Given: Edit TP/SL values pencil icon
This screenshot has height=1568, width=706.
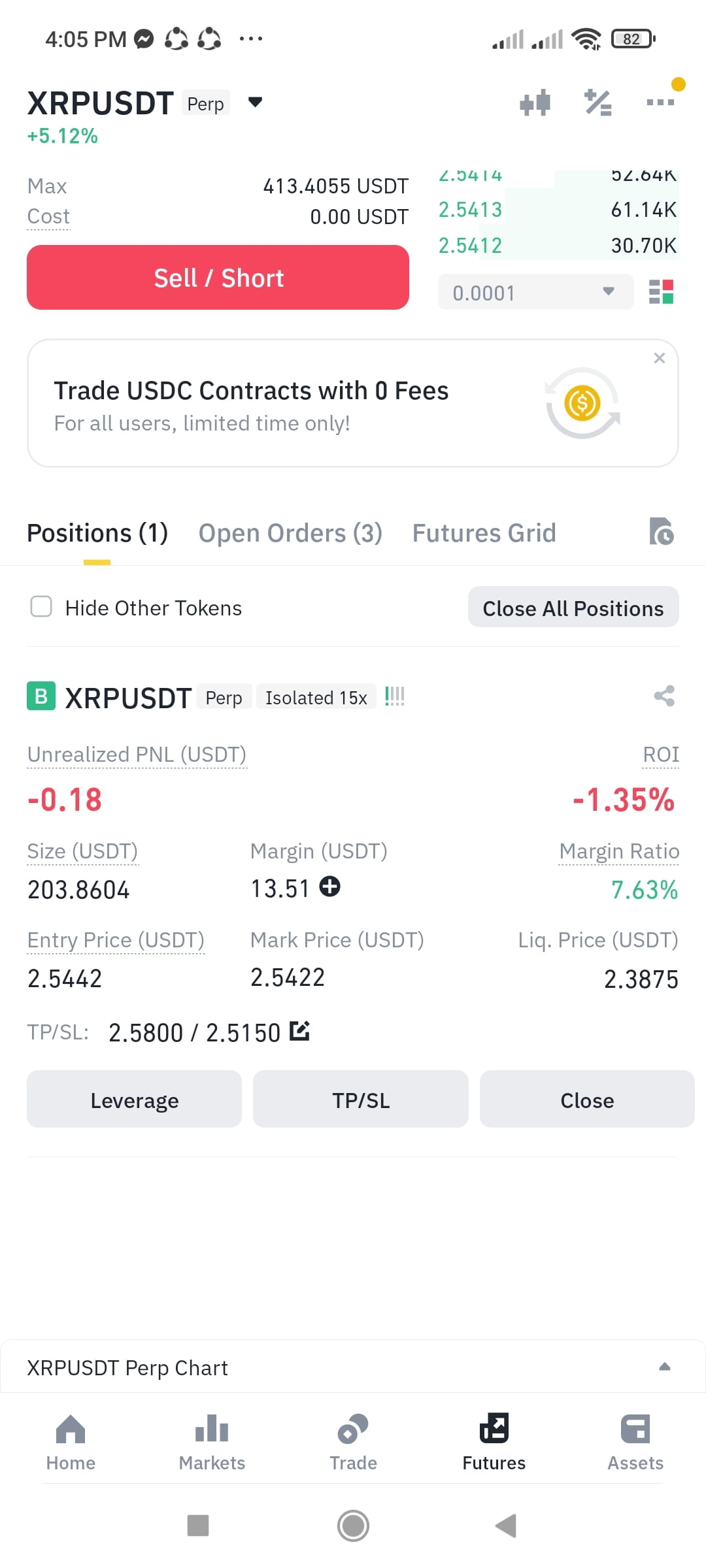Looking at the screenshot, I should pyautogui.click(x=299, y=1030).
